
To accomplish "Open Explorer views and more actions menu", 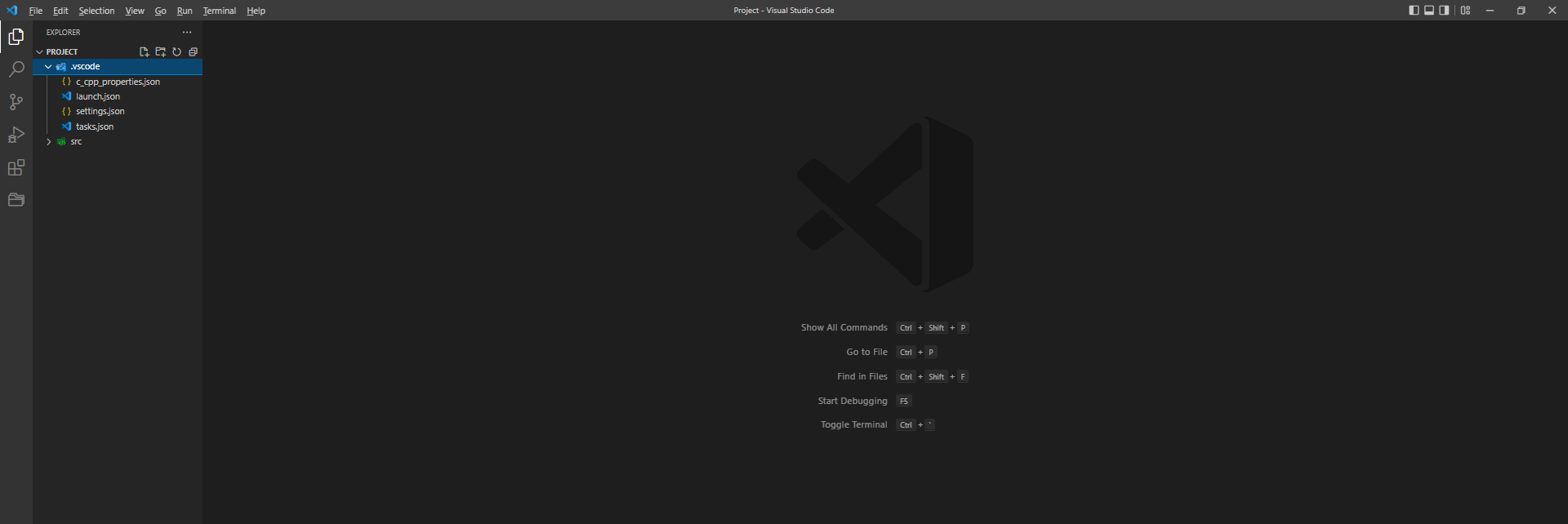I will coord(187,33).
